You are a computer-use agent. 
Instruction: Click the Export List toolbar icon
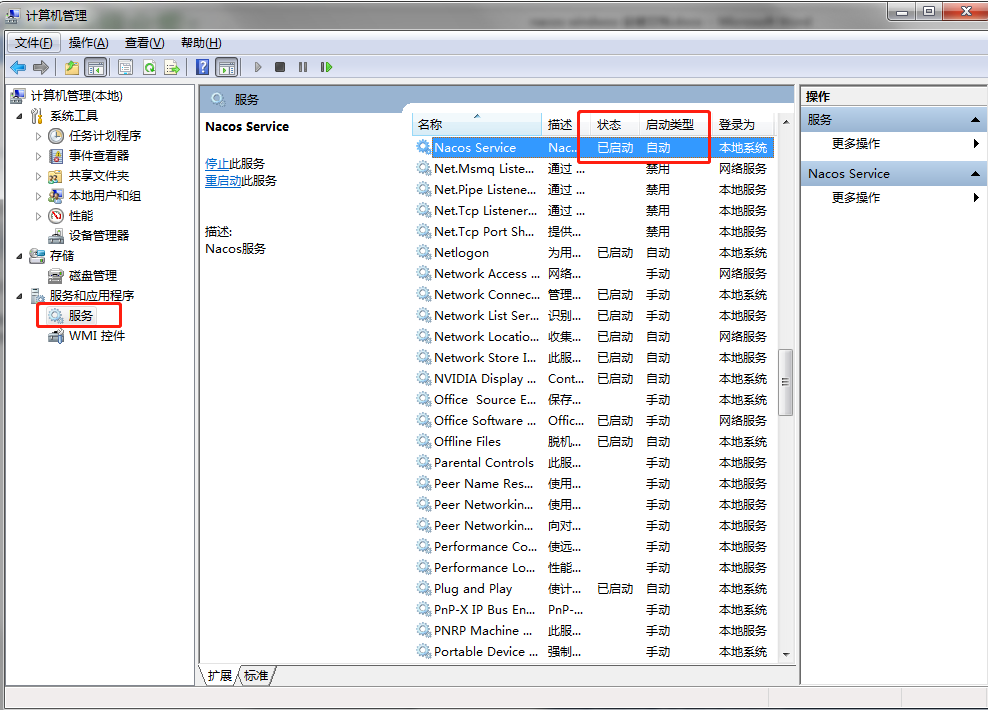tap(170, 67)
